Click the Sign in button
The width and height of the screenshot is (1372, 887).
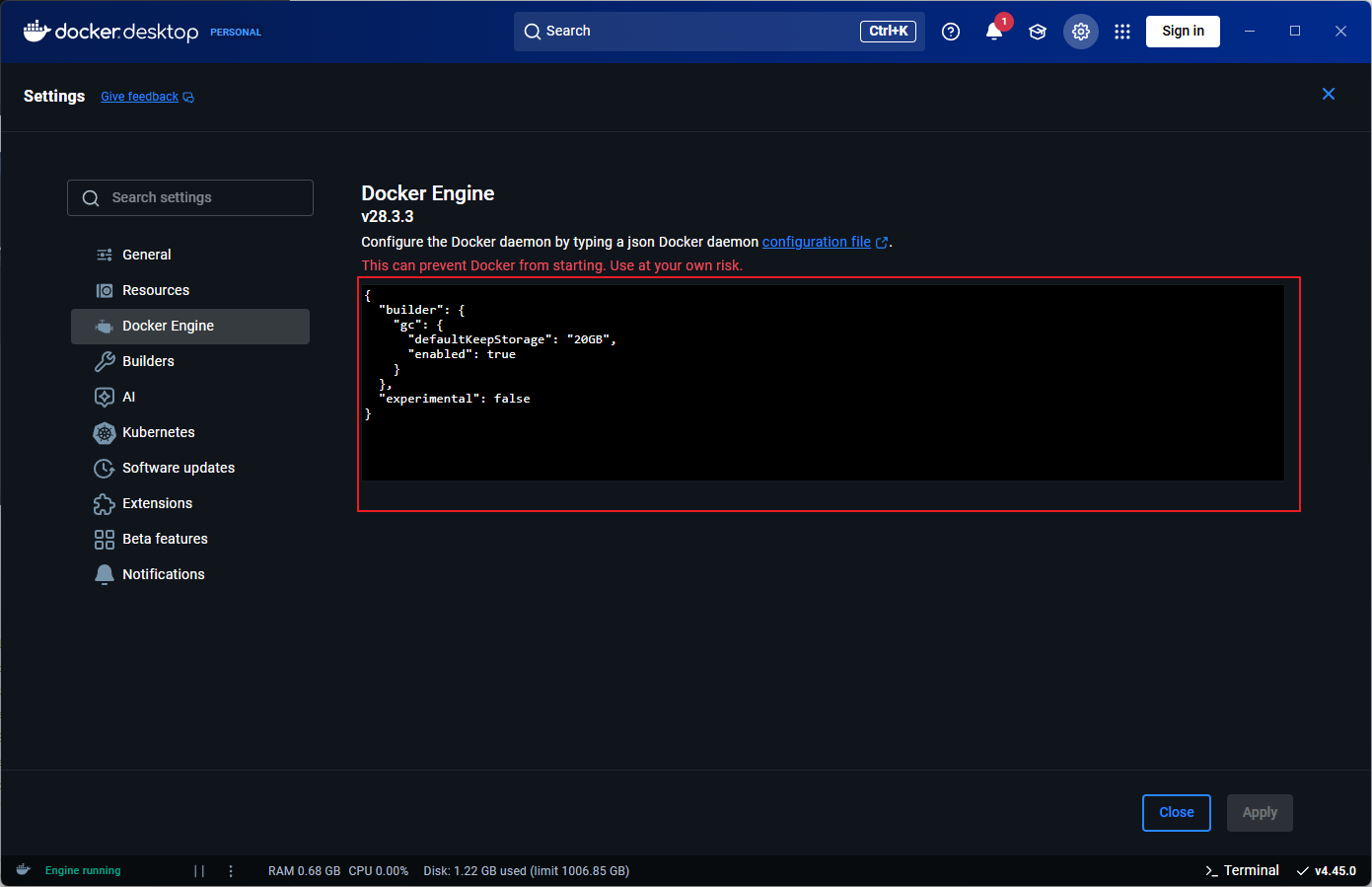point(1183,31)
